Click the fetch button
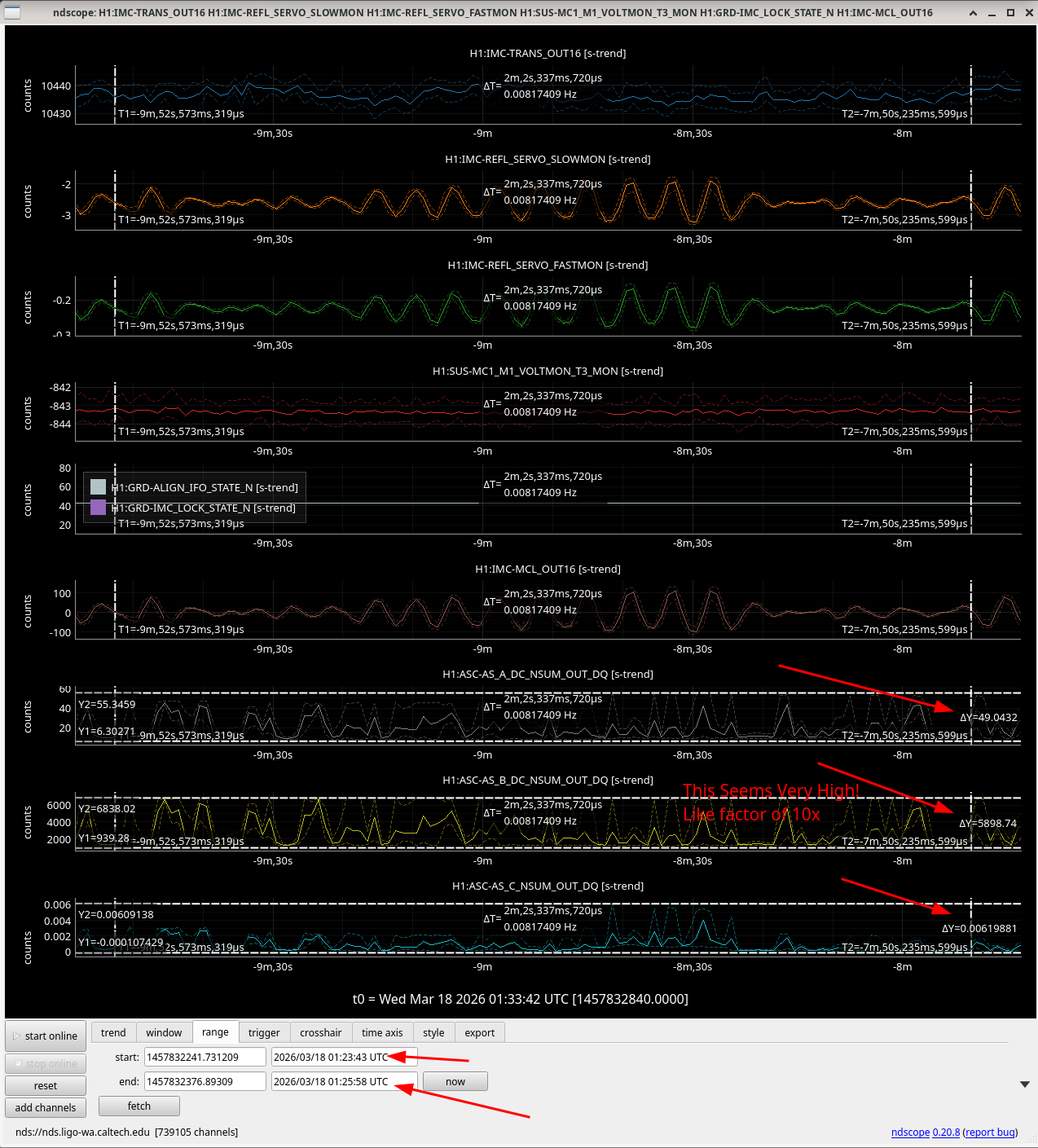The image size is (1038, 1148). point(139,1106)
